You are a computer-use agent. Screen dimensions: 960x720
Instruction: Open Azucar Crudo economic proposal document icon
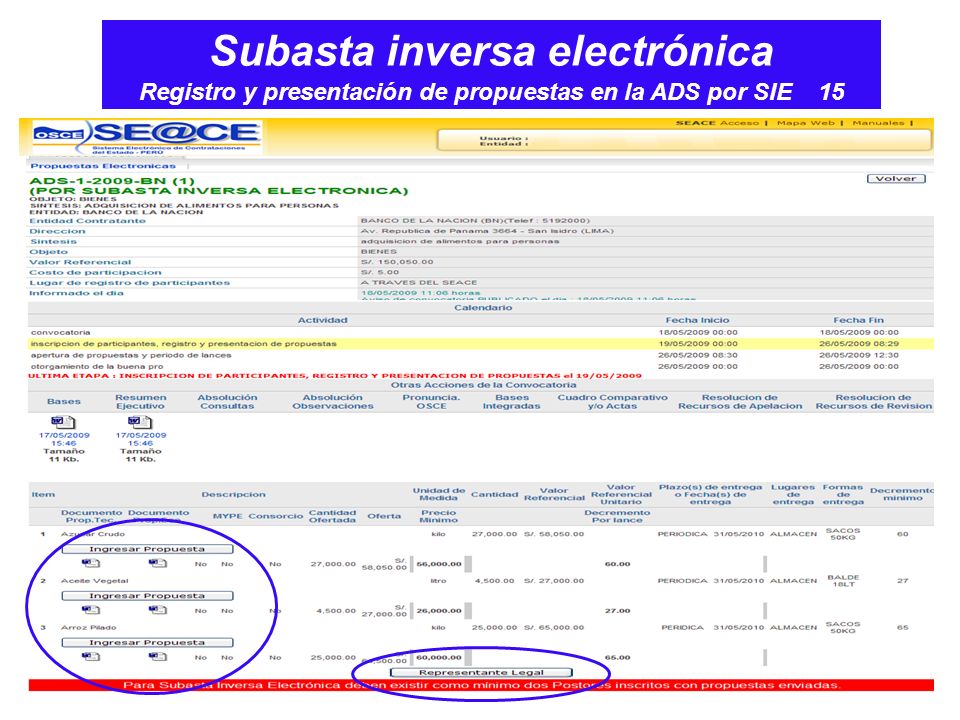click(157, 563)
